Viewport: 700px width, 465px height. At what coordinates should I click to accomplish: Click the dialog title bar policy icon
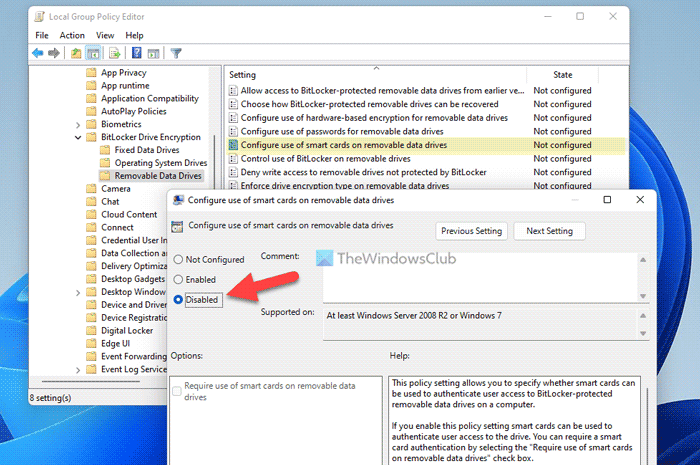pyautogui.click(x=178, y=200)
